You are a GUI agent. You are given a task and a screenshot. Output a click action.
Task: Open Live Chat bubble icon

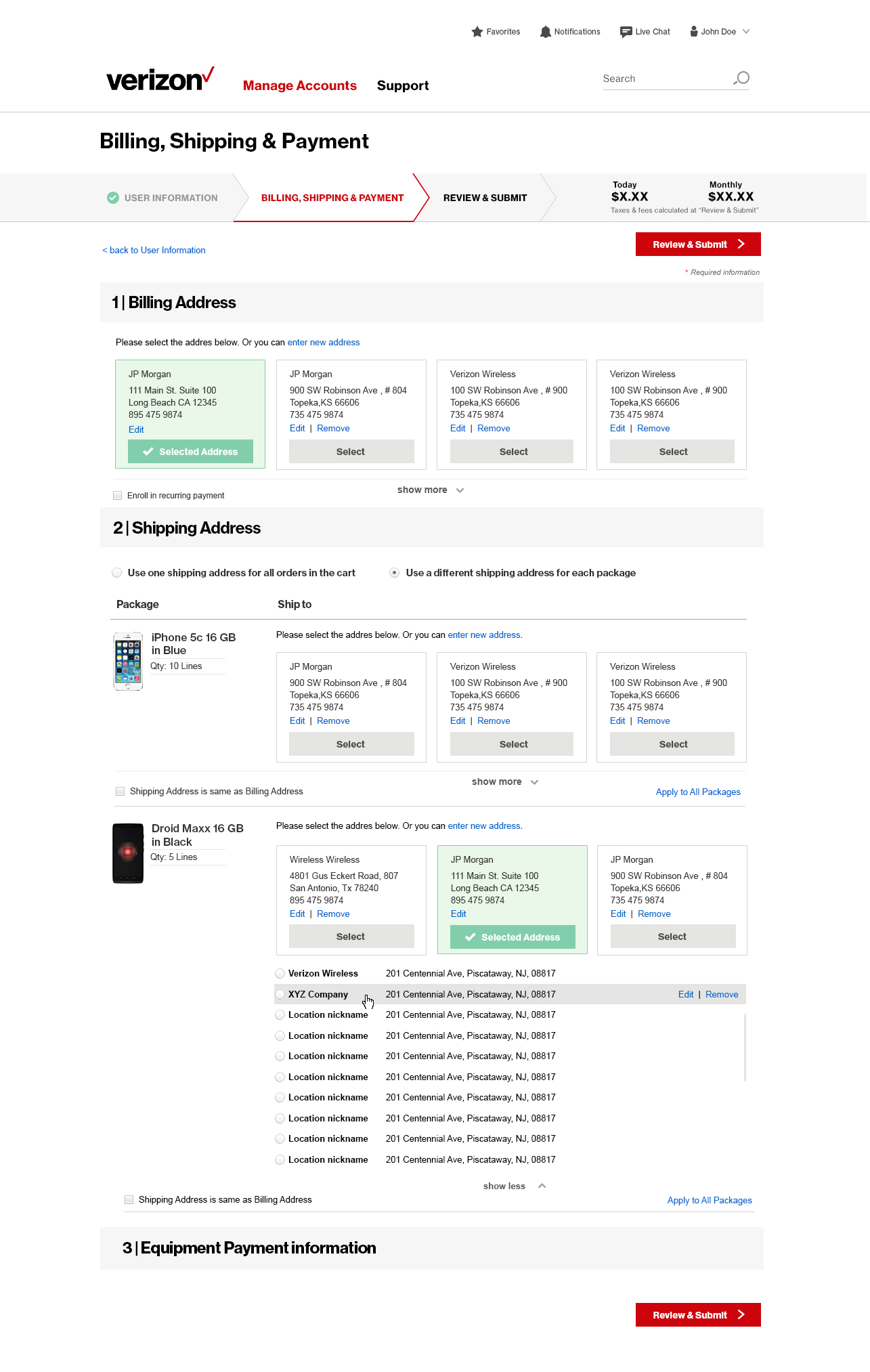pyautogui.click(x=626, y=32)
